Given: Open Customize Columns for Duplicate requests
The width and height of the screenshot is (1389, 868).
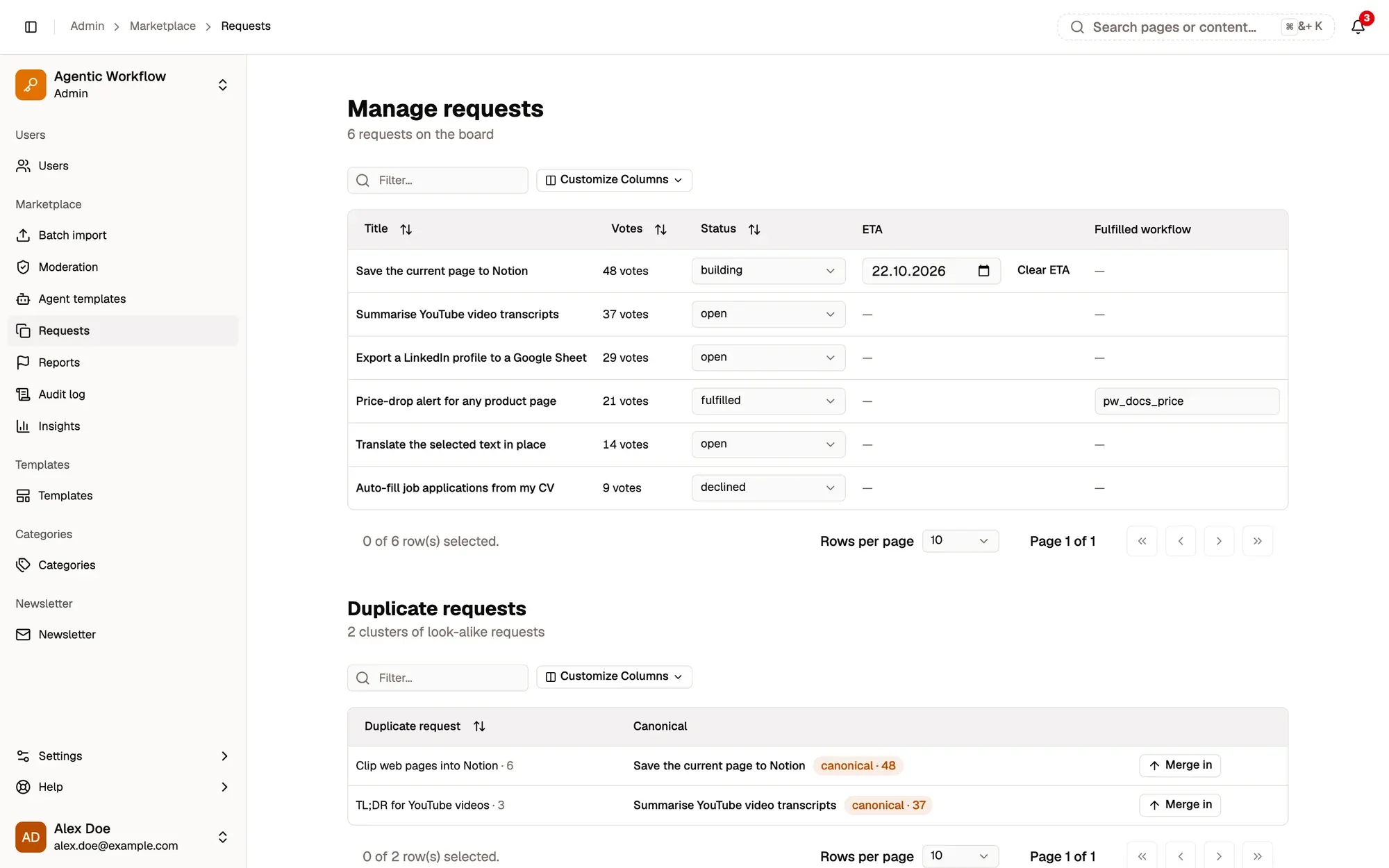Looking at the screenshot, I should (614, 676).
